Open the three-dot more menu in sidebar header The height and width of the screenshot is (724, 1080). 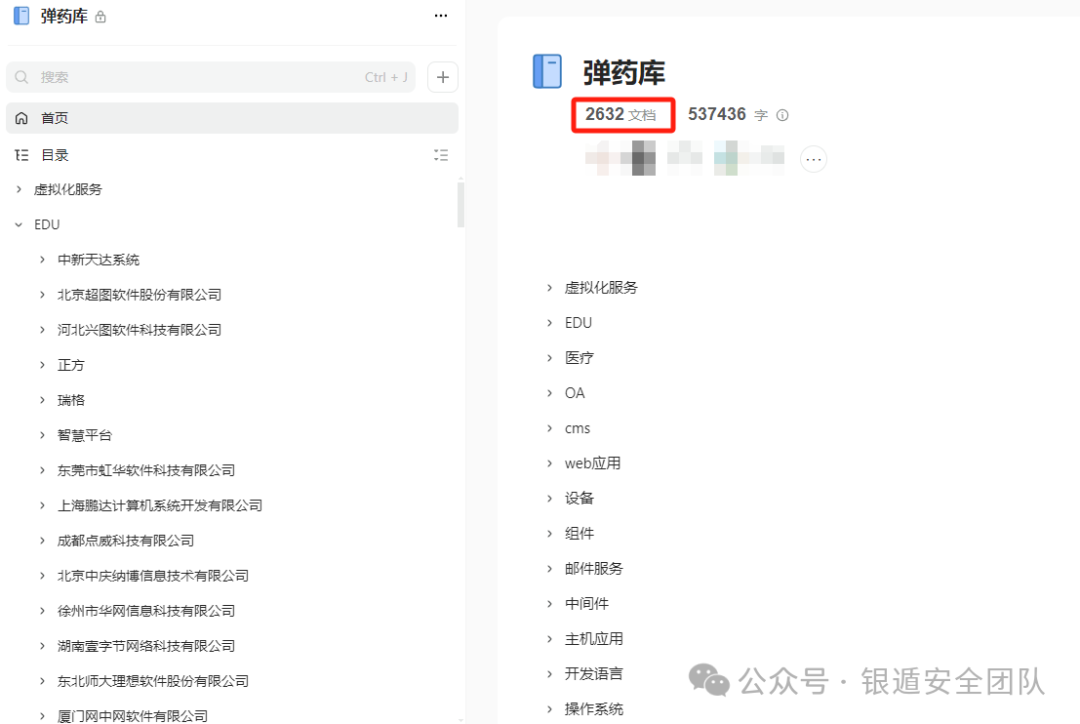441,16
